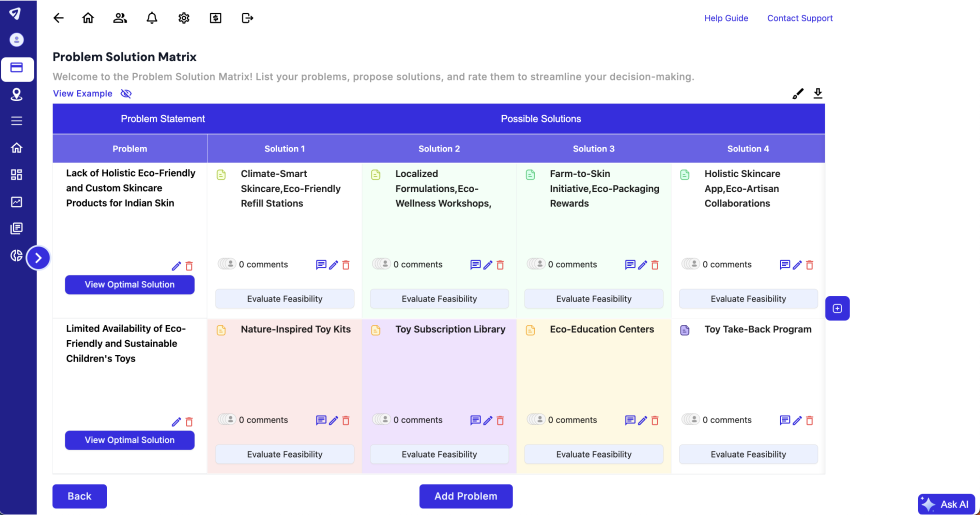
Task: Open the user profile avatar in sidebar
Action: (17, 40)
